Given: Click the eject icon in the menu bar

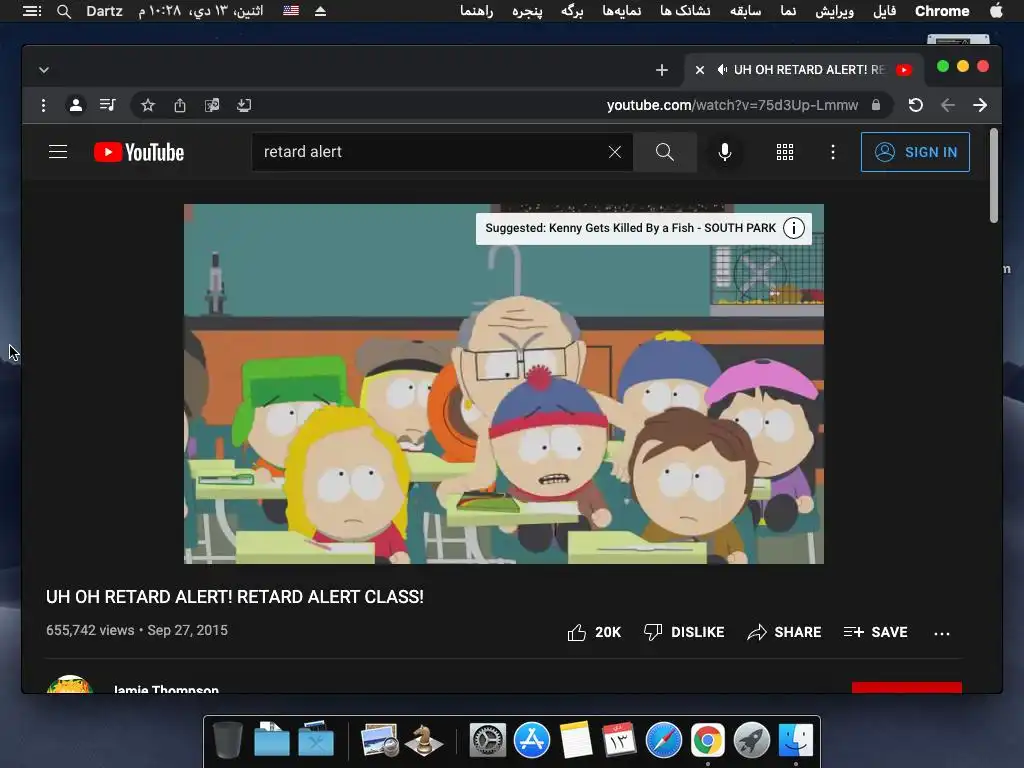Looking at the screenshot, I should pyautogui.click(x=320, y=11).
